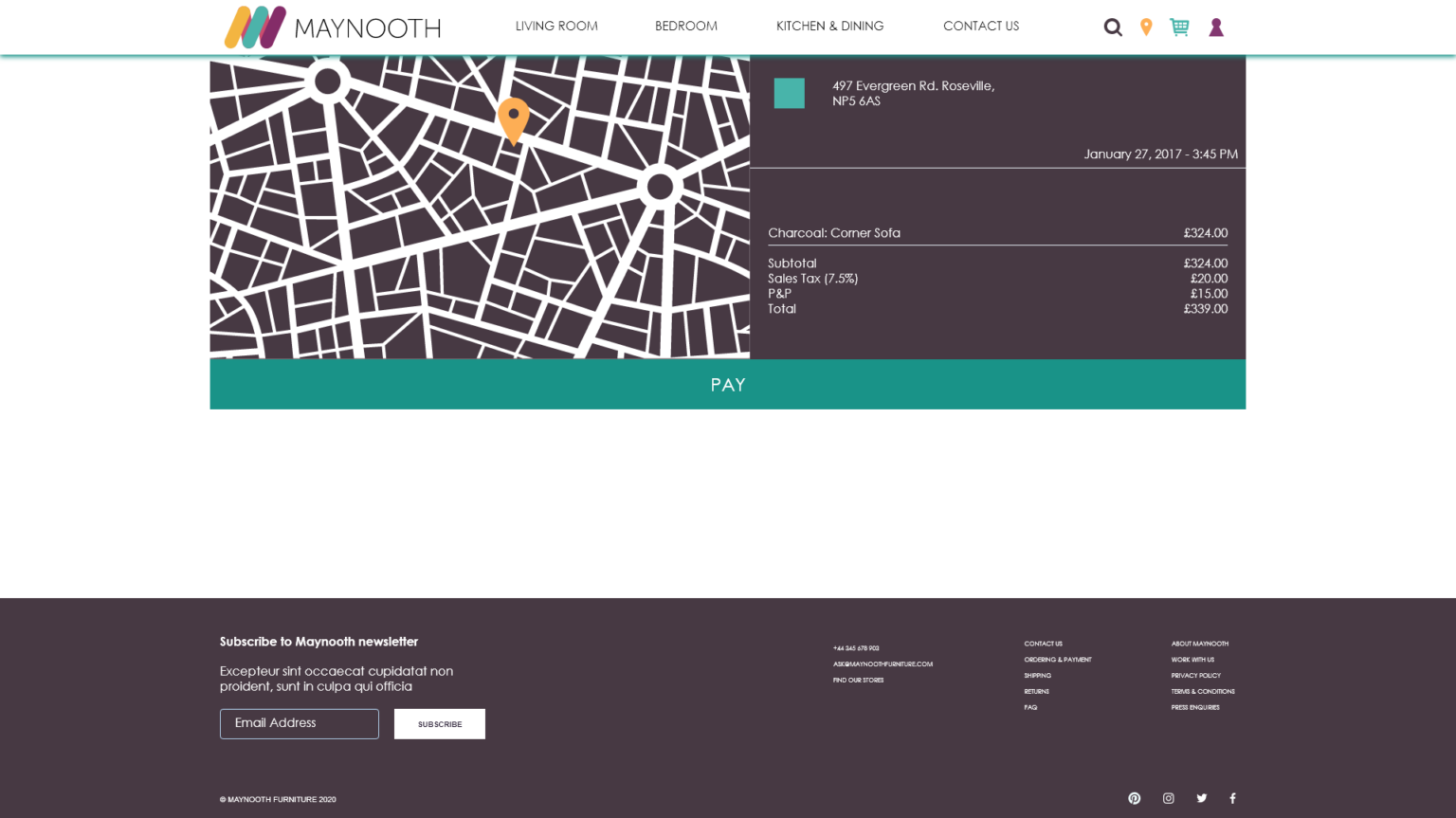
Task: Open footer Contact Us link
Action: [x=1043, y=644]
